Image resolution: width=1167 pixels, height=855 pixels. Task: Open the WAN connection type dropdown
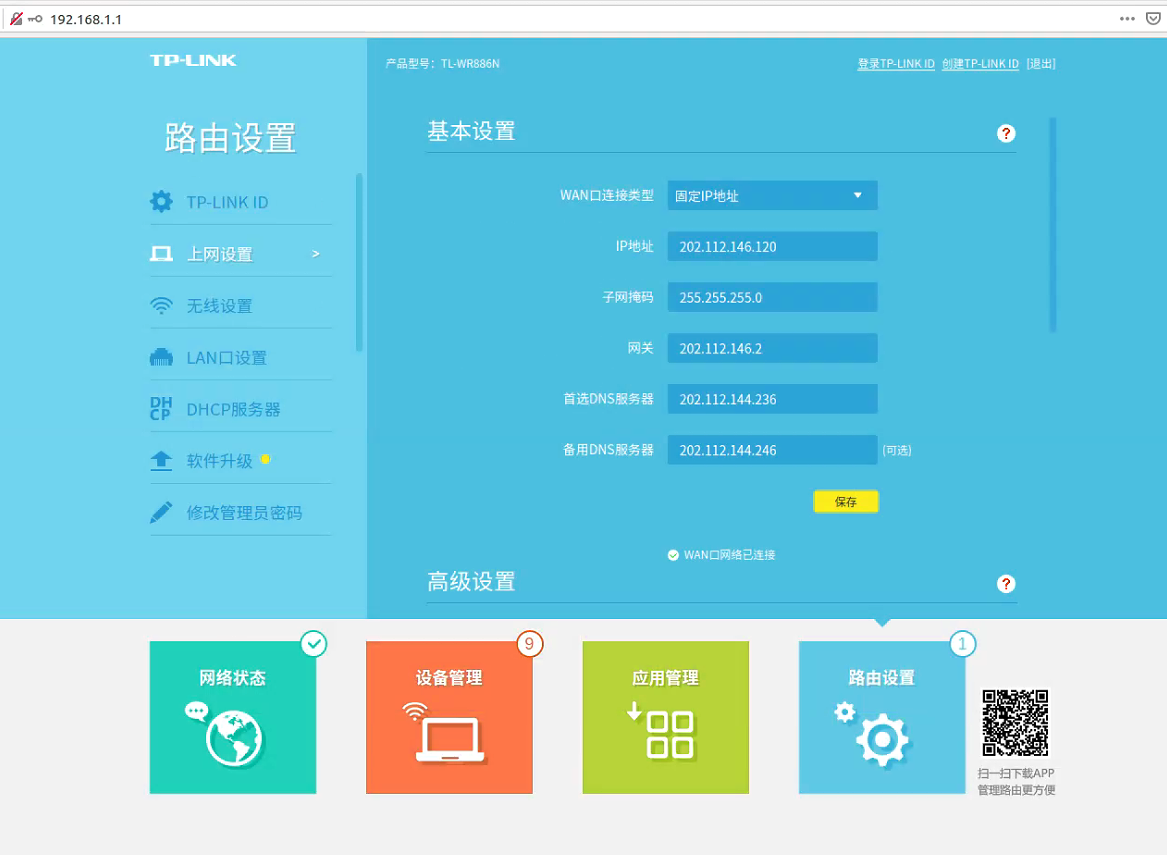[772, 196]
